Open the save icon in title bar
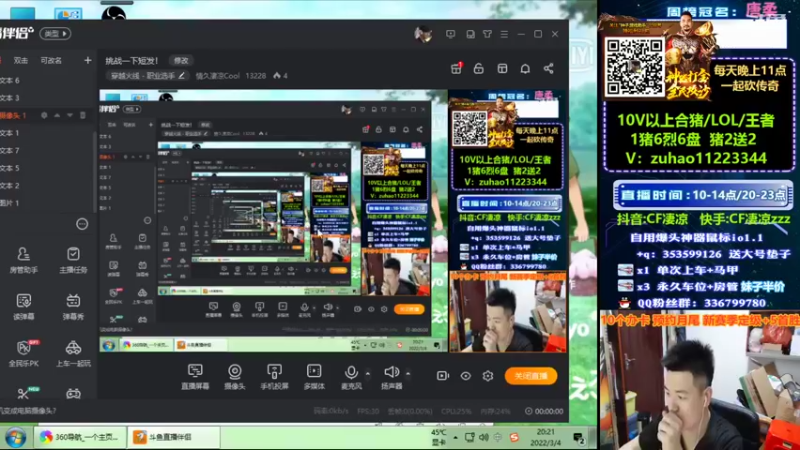The image size is (800, 450). click(470, 34)
